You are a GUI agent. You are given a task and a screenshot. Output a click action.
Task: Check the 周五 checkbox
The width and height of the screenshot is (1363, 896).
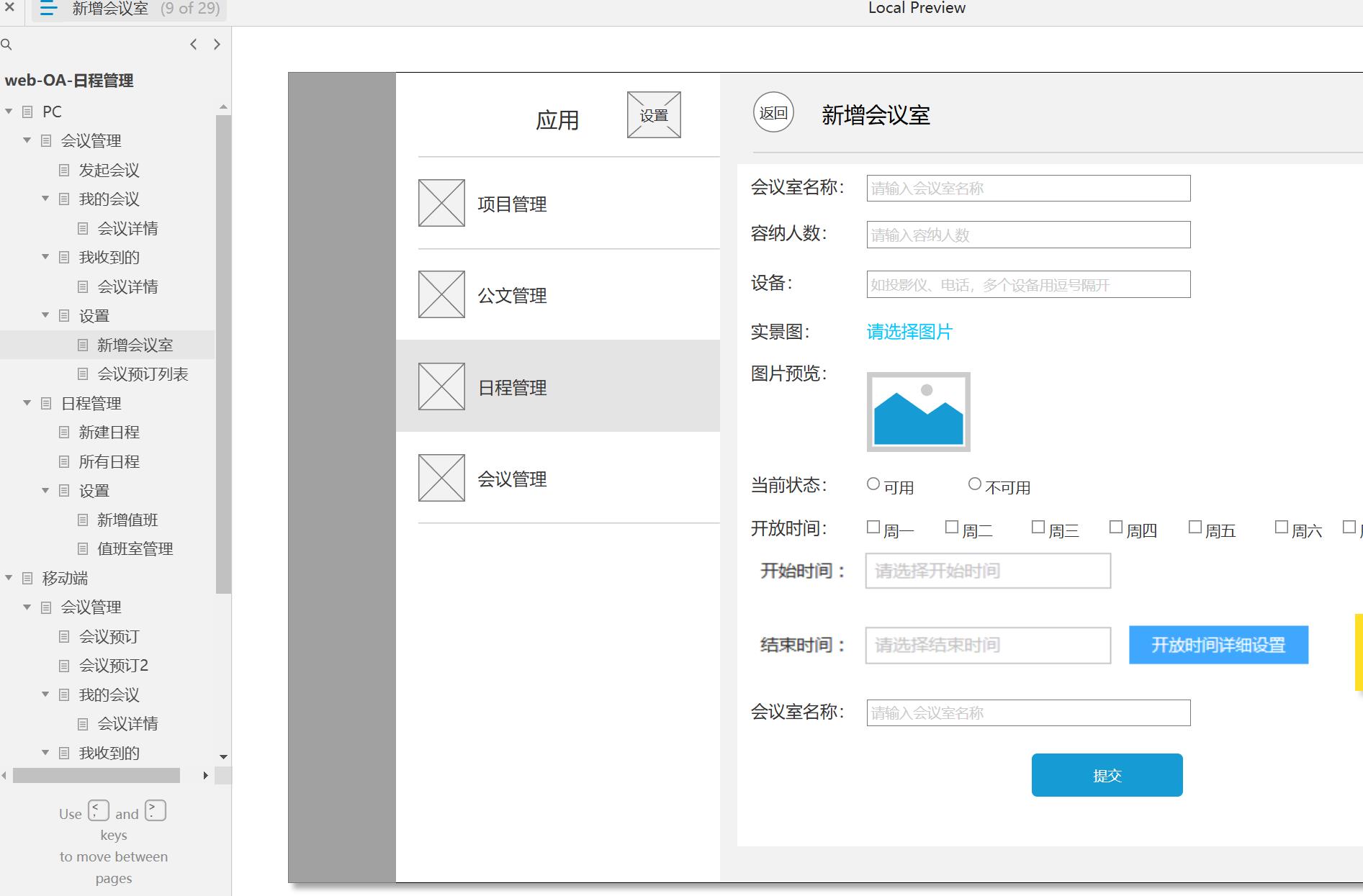[1195, 528]
